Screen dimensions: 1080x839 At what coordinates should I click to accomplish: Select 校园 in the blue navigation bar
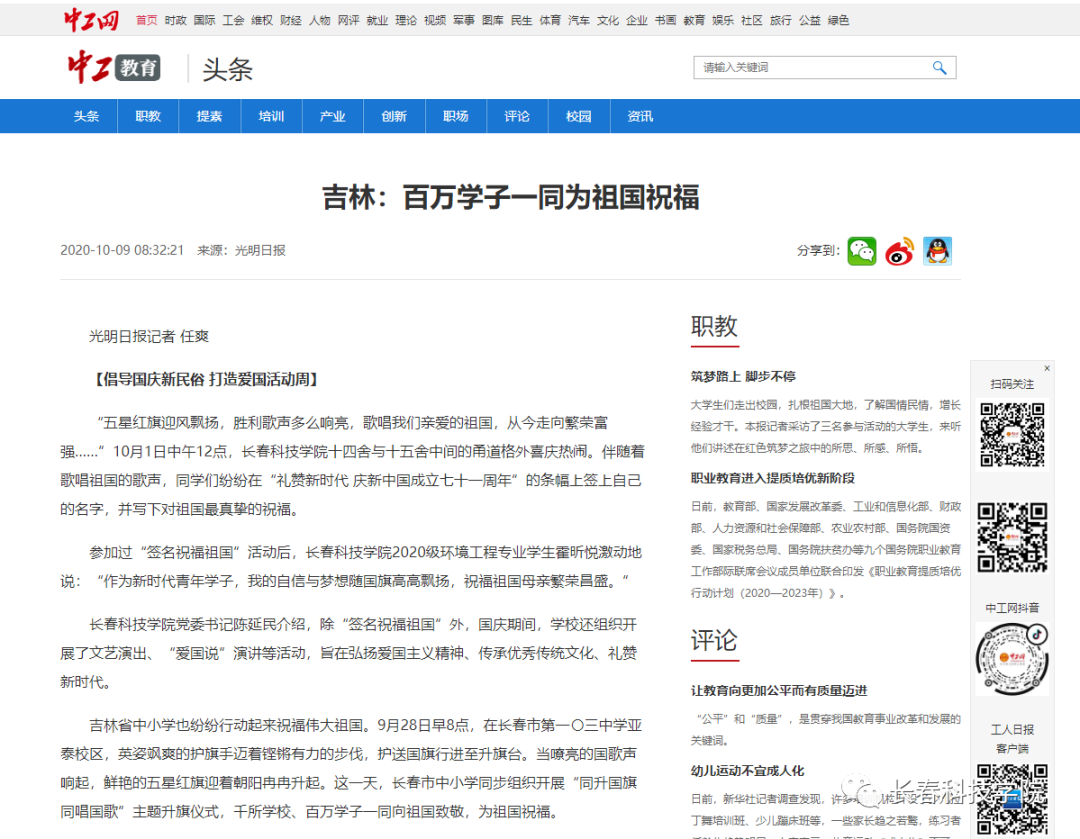[x=579, y=116]
